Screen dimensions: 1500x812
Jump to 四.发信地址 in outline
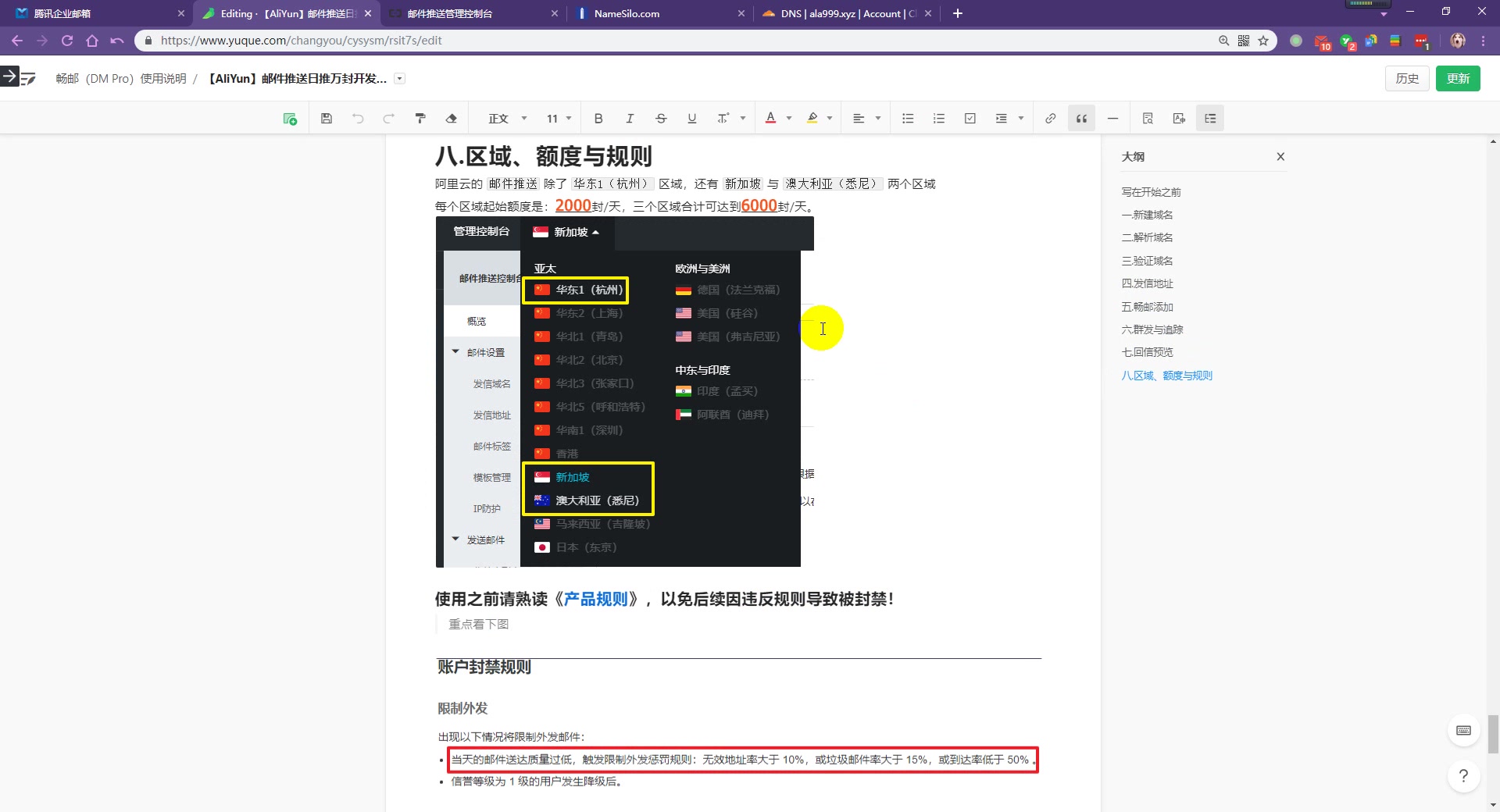(1147, 283)
